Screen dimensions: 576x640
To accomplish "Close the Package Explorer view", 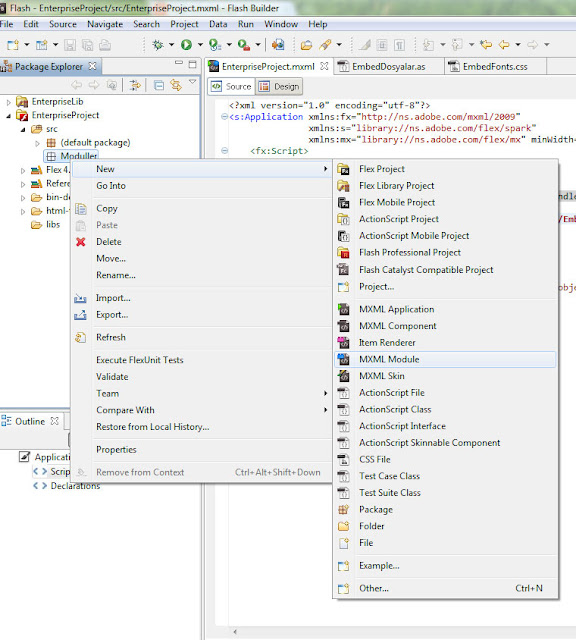I will (93, 66).
